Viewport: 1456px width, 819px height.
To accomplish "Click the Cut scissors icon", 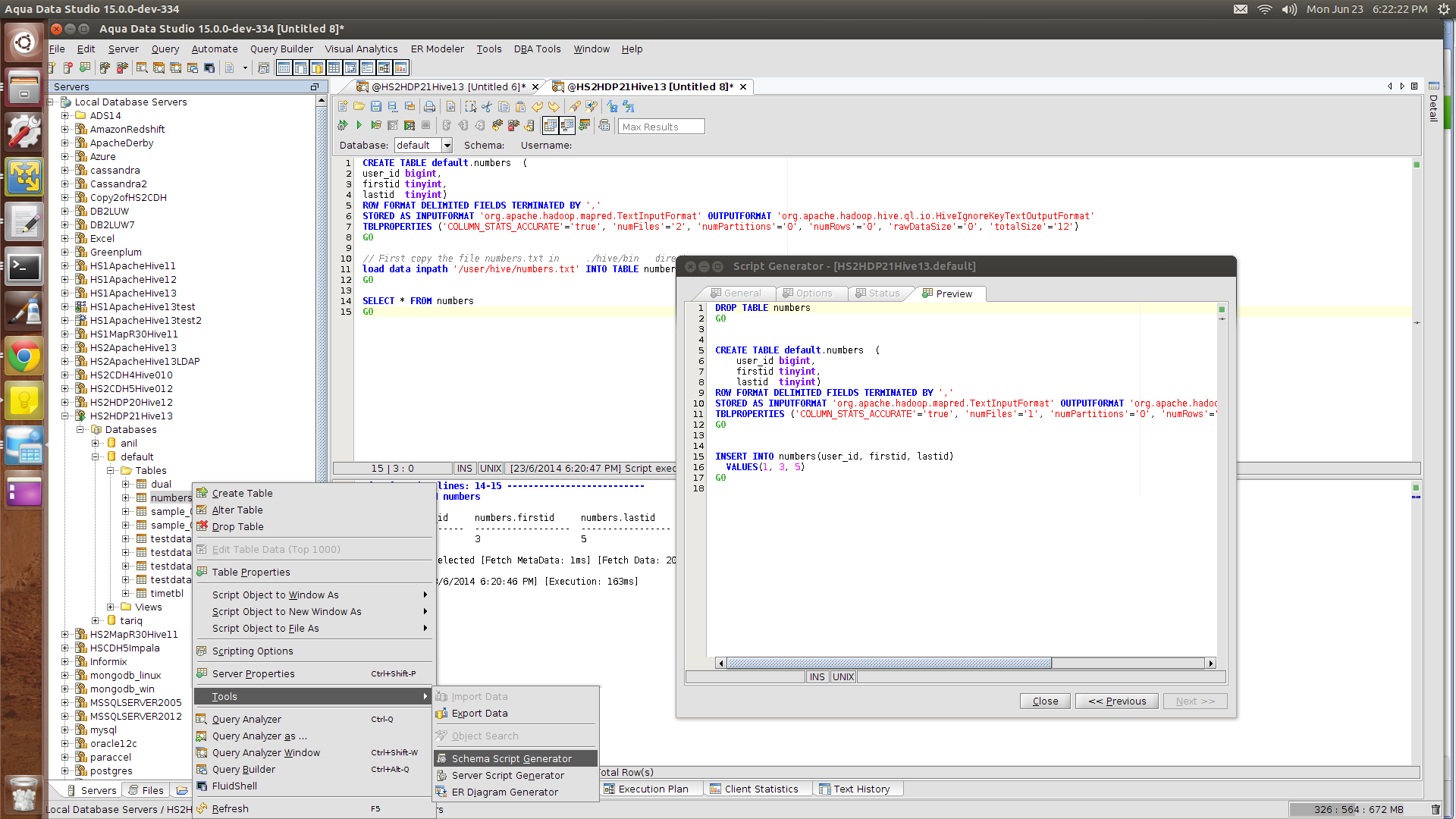I will [x=487, y=107].
